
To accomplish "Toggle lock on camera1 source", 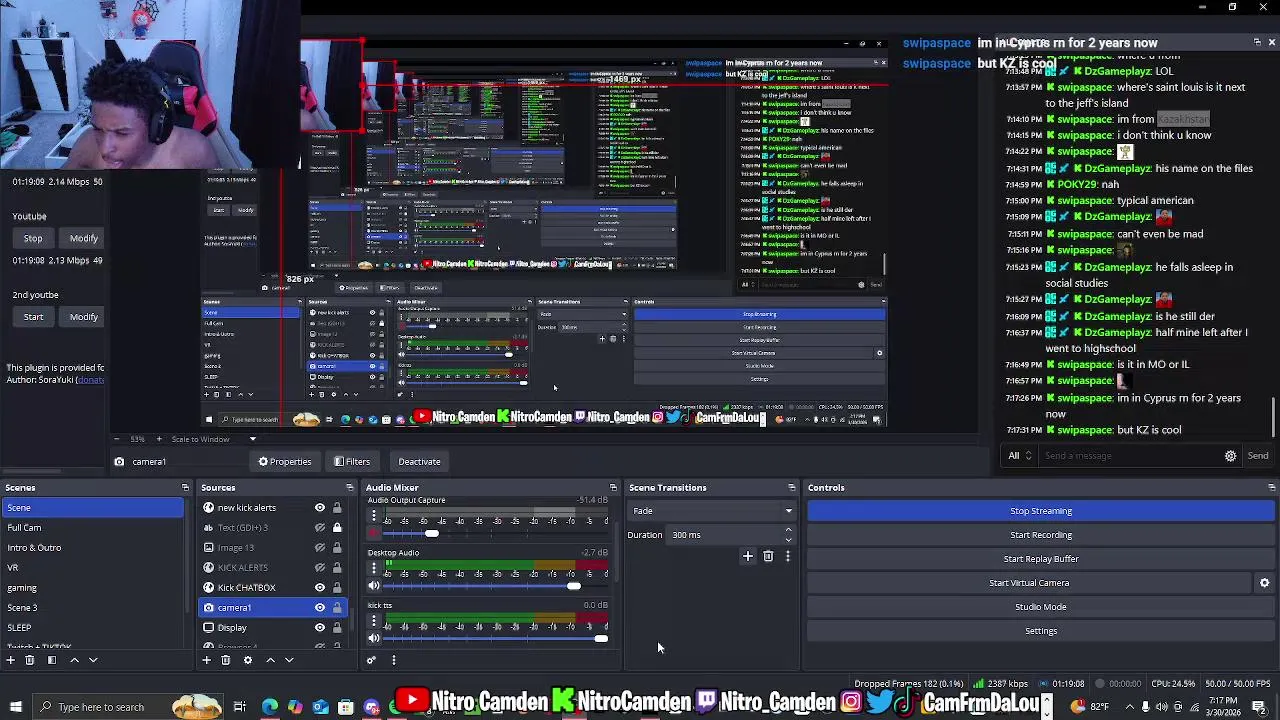I will pyautogui.click(x=337, y=608).
